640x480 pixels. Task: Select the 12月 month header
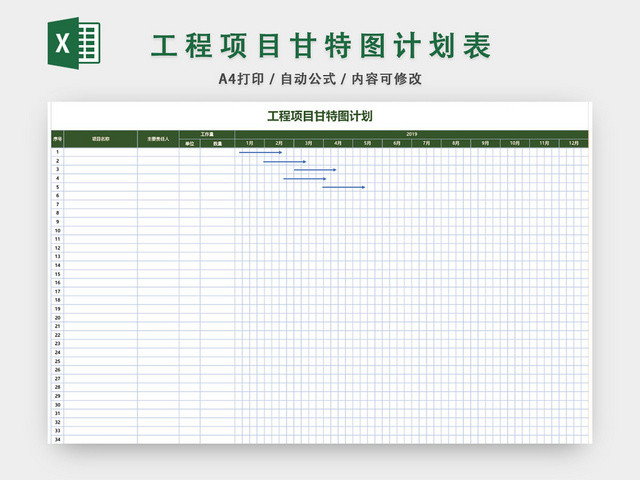pyautogui.click(x=573, y=143)
